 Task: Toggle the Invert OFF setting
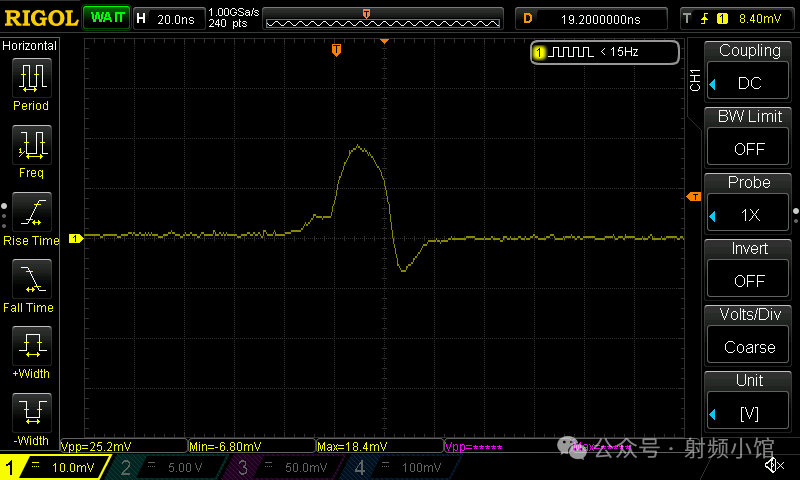point(749,280)
